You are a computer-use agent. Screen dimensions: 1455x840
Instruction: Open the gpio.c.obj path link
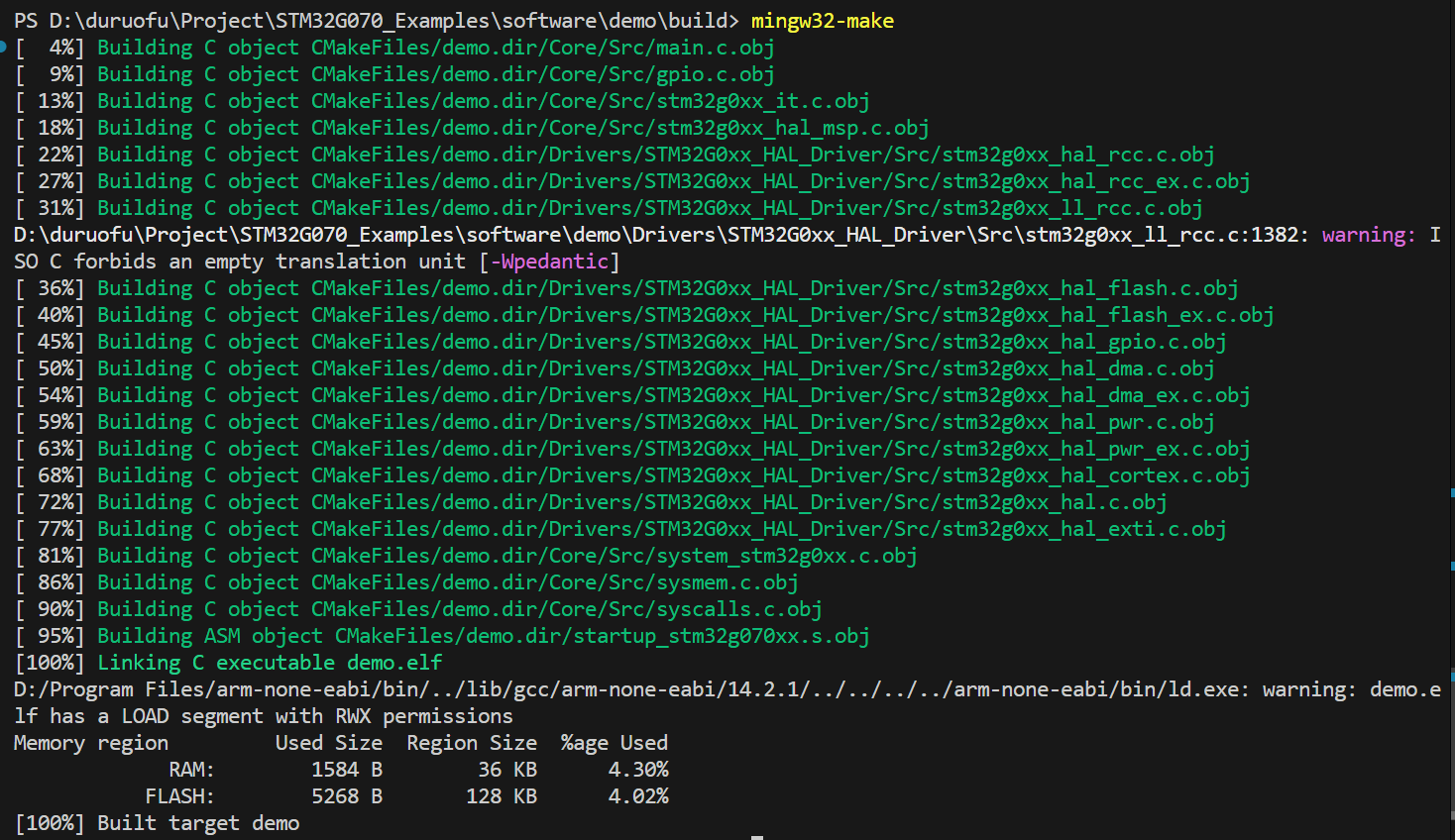click(542, 74)
